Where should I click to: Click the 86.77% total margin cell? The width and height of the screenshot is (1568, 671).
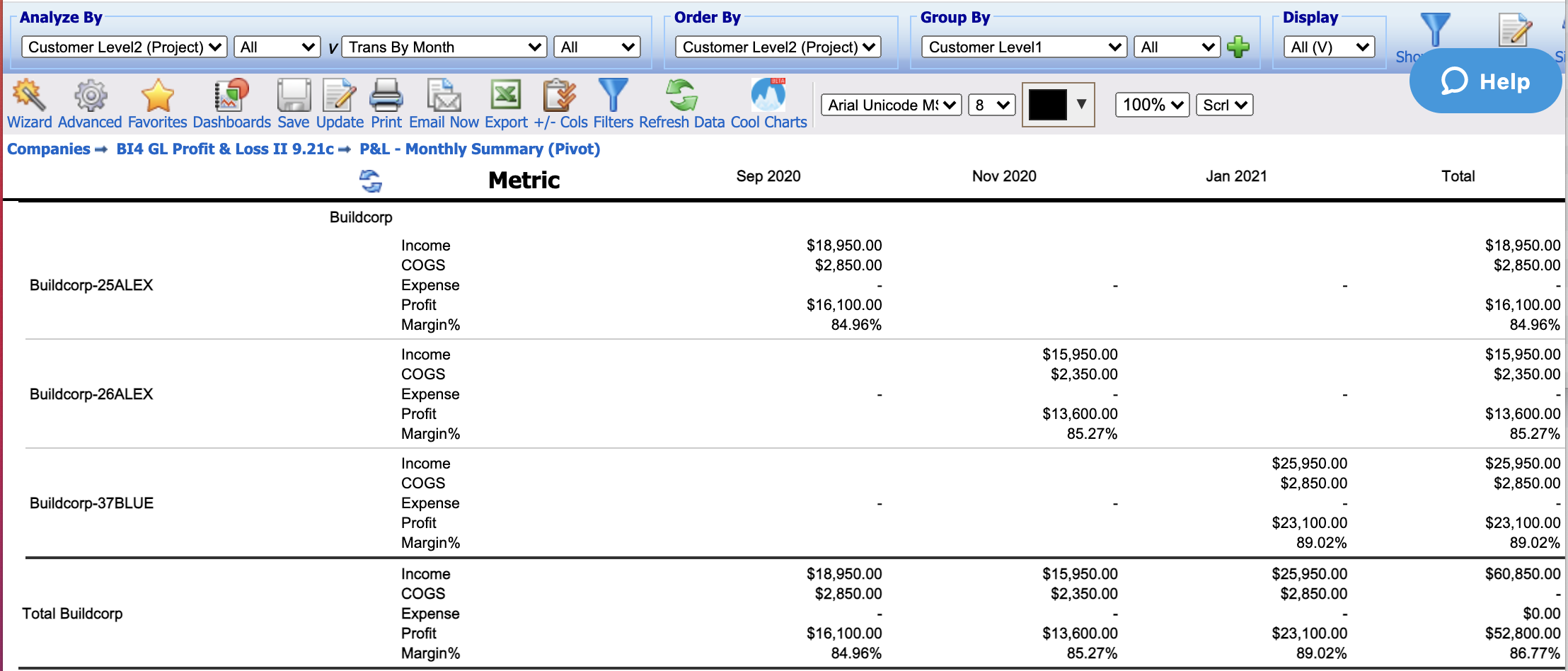[x=1535, y=653]
